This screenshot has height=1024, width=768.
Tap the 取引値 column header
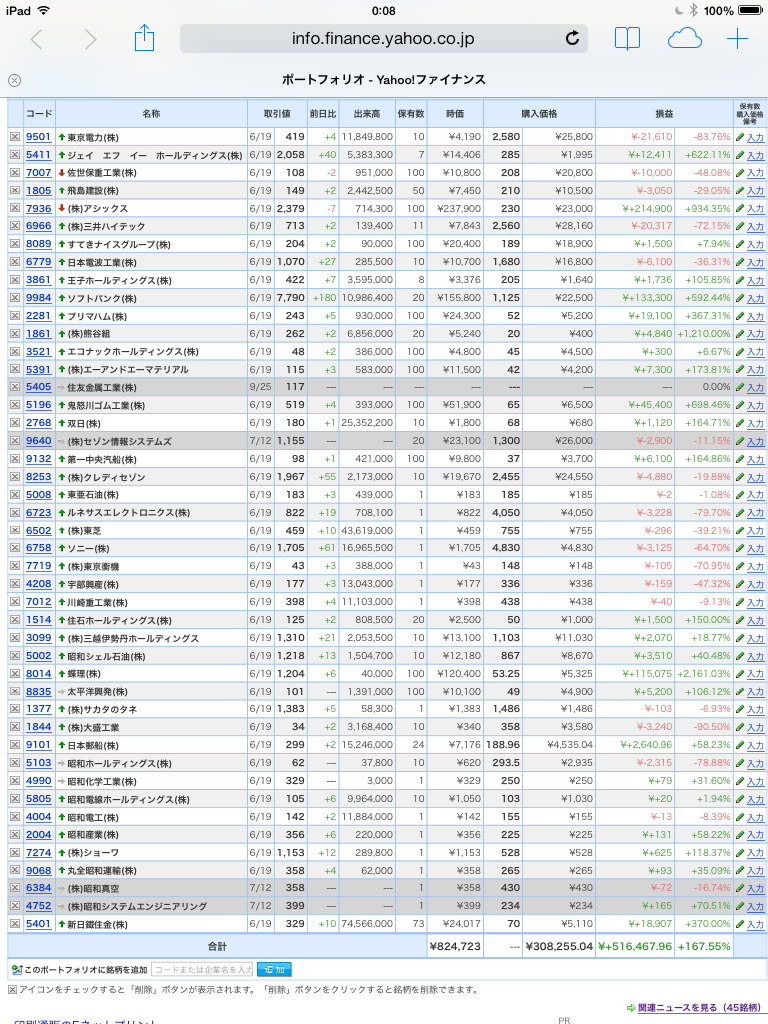click(277, 114)
